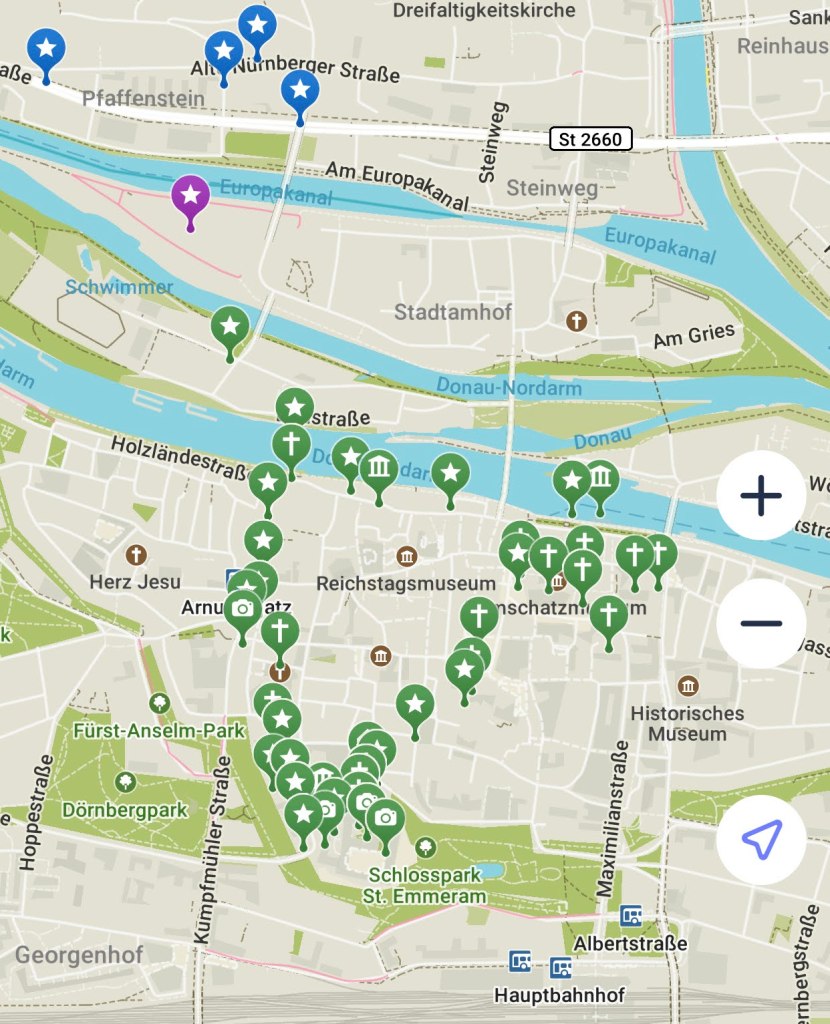This screenshot has width=830, height=1024.
Task: Tap the Dörnbergpark tree icon
Action: 125,781
